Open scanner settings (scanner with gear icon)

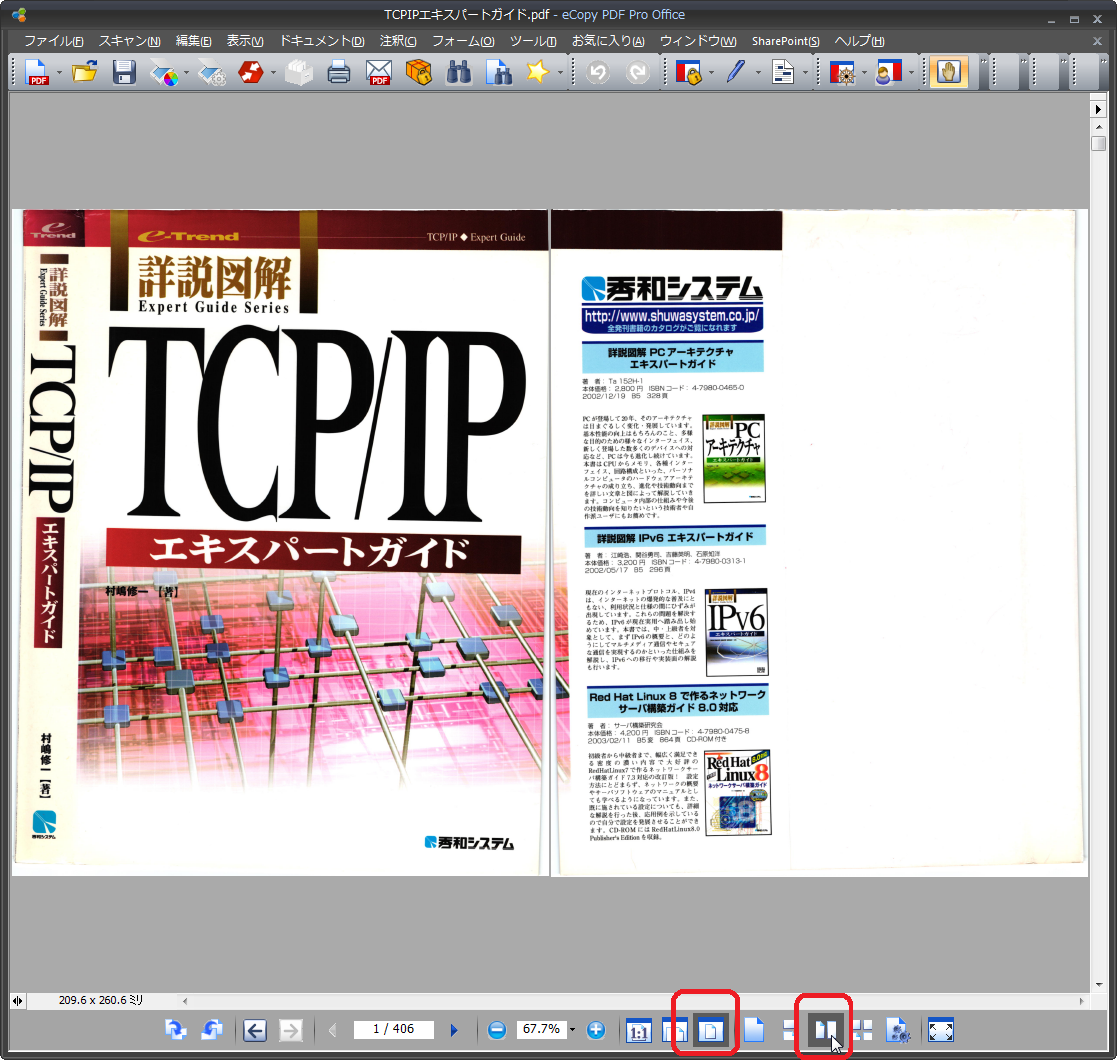(212, 72)
